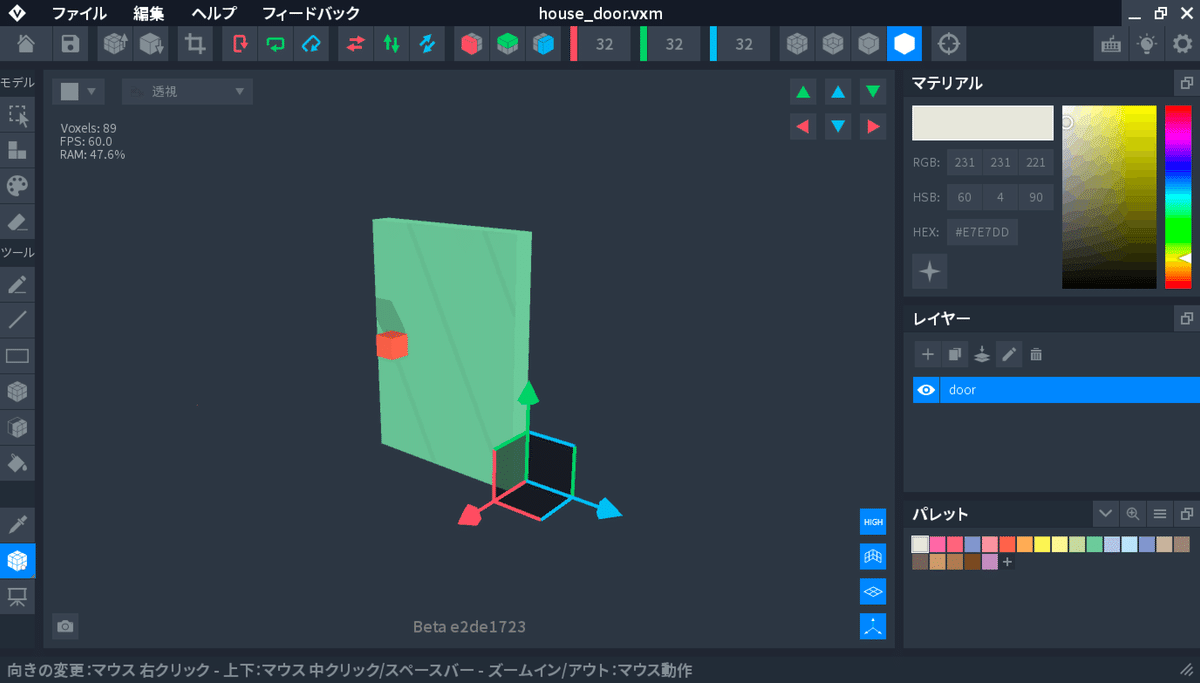This screenshot has width=1200, height=683.
Task: Delete layer with trash button
Action: (1036, 354)
